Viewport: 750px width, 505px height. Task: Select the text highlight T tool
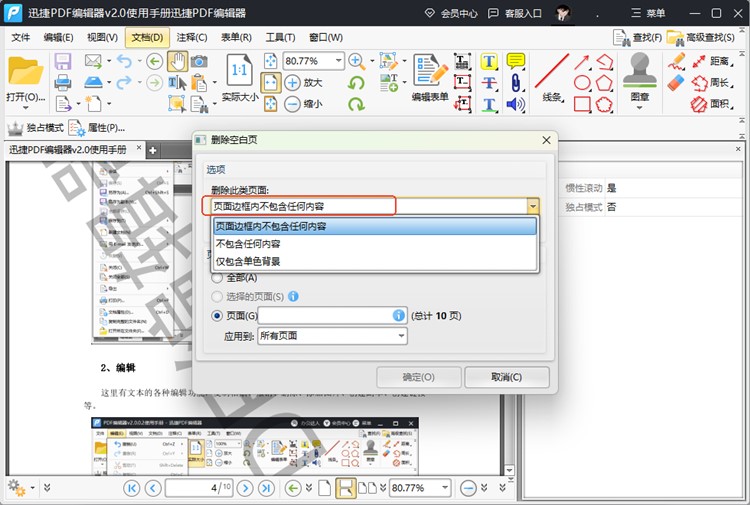click(x=489, y=61)
